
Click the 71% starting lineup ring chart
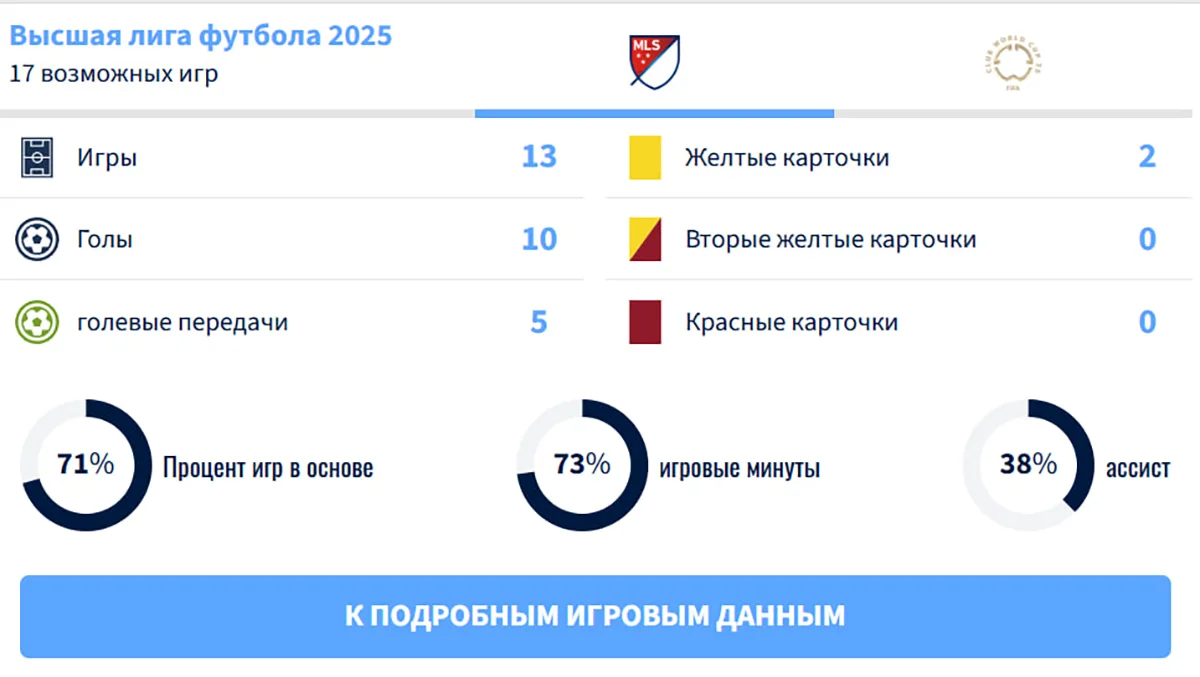(86, 465)
